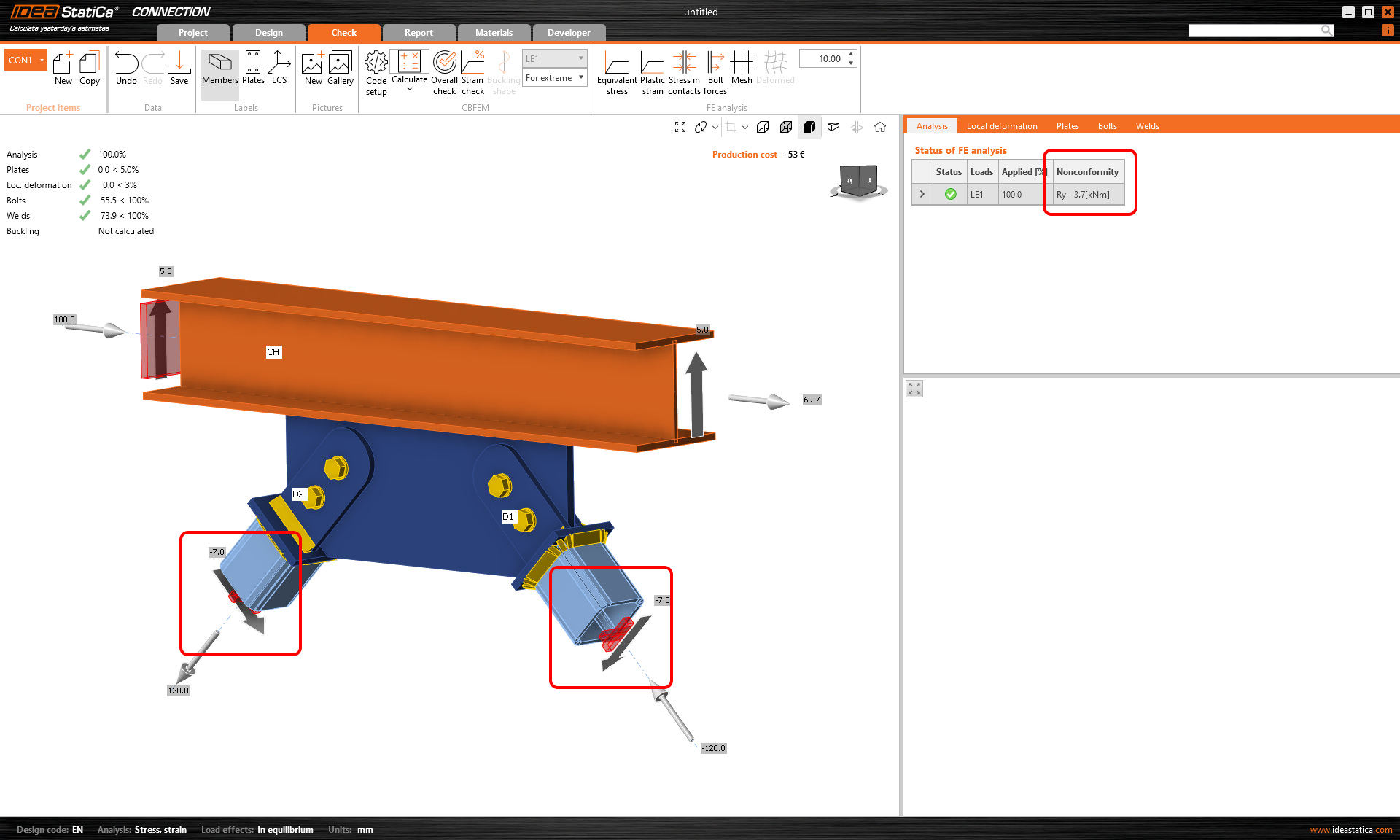The height and width of the screenshot is (840, 1400).
Task: Open the 'For extreme' dropdown
Action: click(555, 78)
